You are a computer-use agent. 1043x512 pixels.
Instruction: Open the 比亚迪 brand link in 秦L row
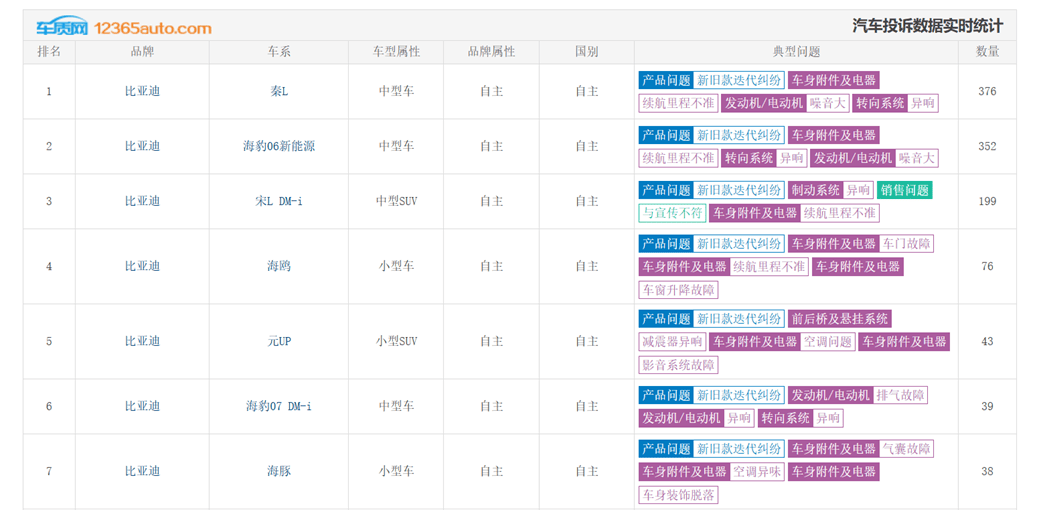[142, 92]
